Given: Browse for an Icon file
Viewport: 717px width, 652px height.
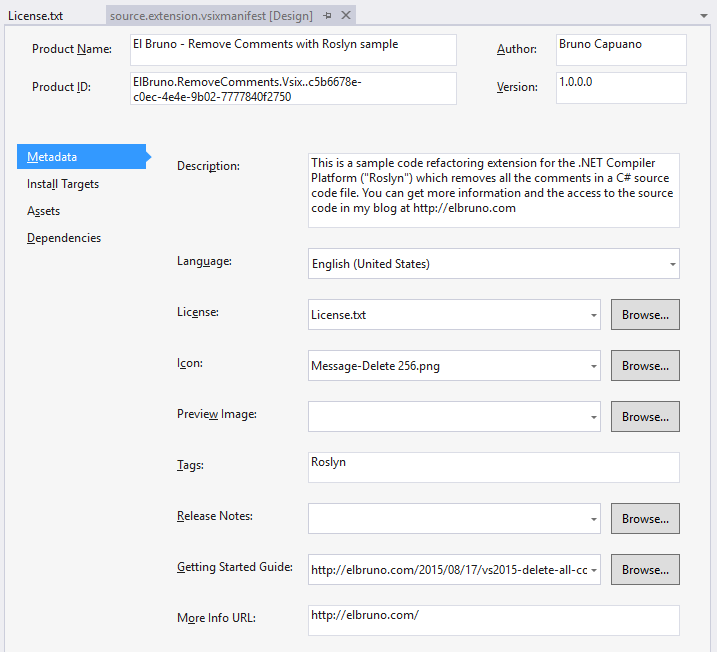Looking at the screenshot, I should point(645,366).
